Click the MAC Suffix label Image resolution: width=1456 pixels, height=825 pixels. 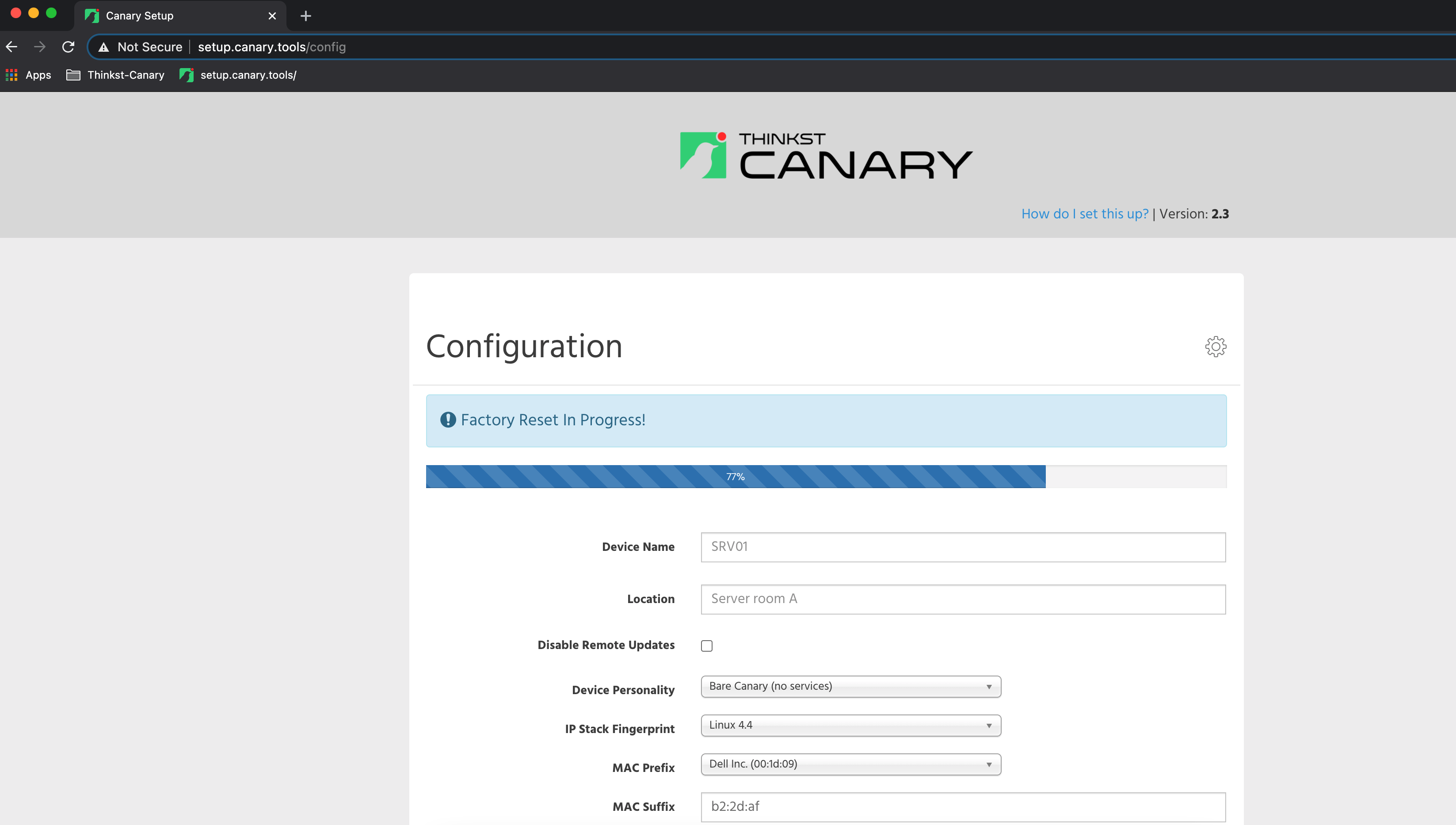(x=643, y=806)
